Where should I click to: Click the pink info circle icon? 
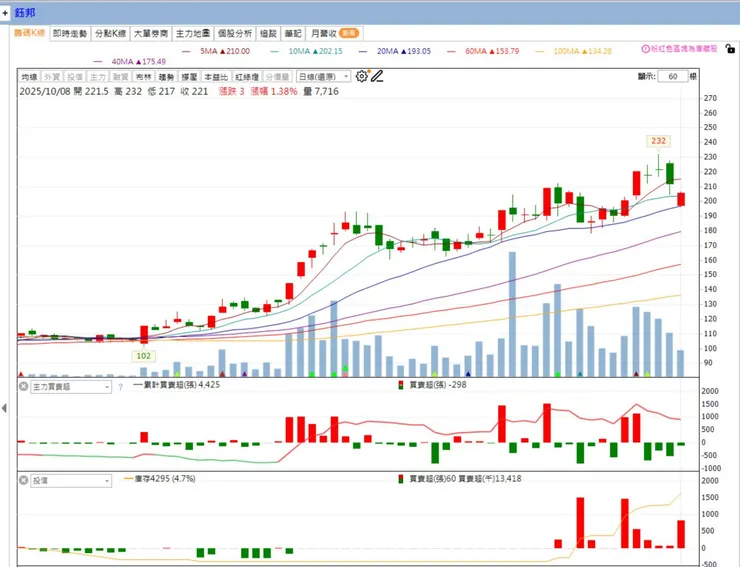(645, 49)
